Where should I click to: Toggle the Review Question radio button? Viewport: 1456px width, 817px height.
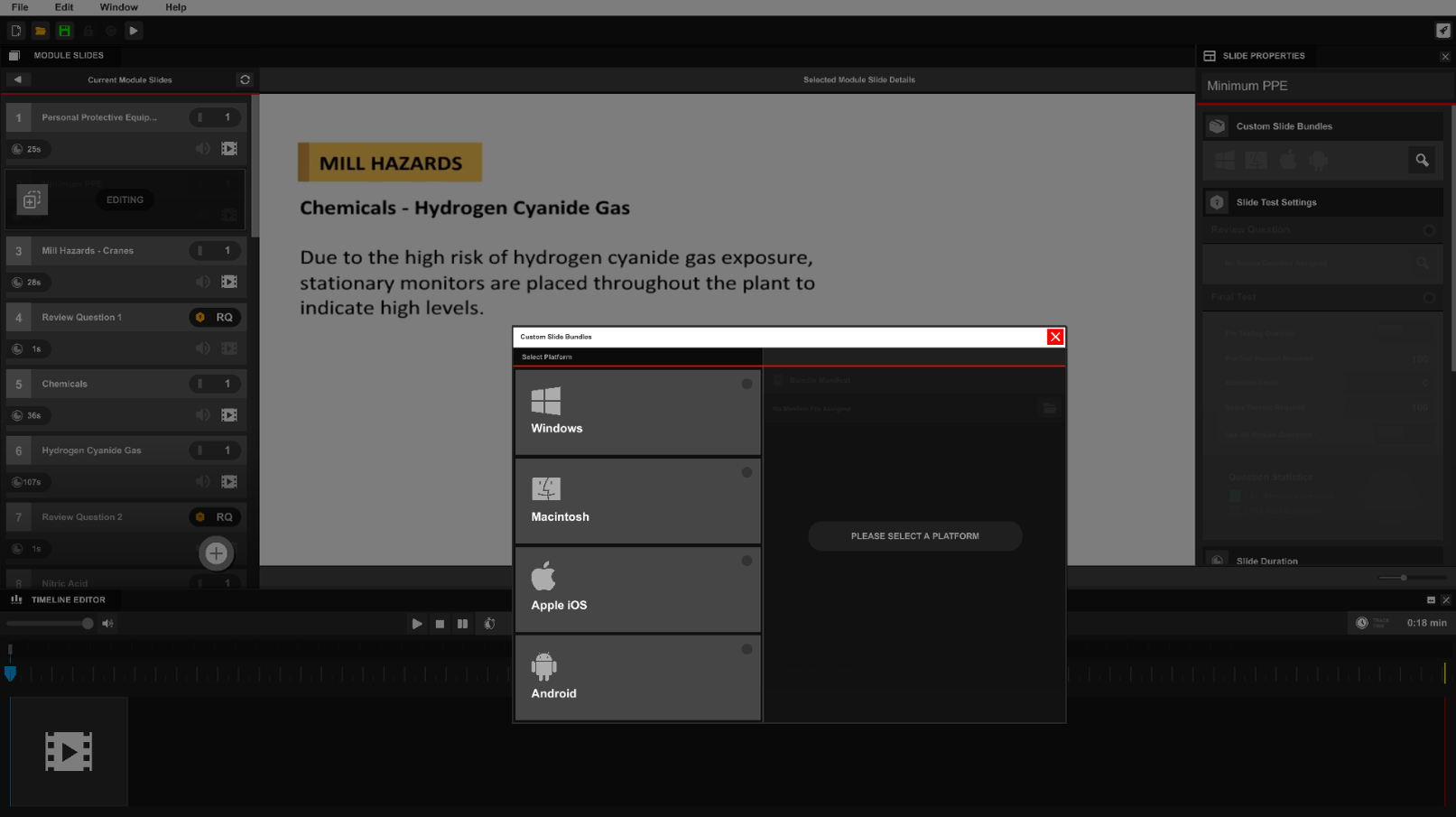tap(1428, 230)
